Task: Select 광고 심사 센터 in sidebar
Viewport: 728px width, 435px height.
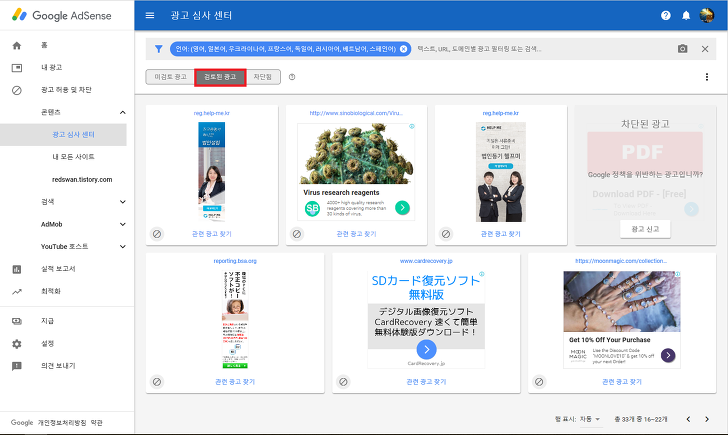Action: [73, 135]
